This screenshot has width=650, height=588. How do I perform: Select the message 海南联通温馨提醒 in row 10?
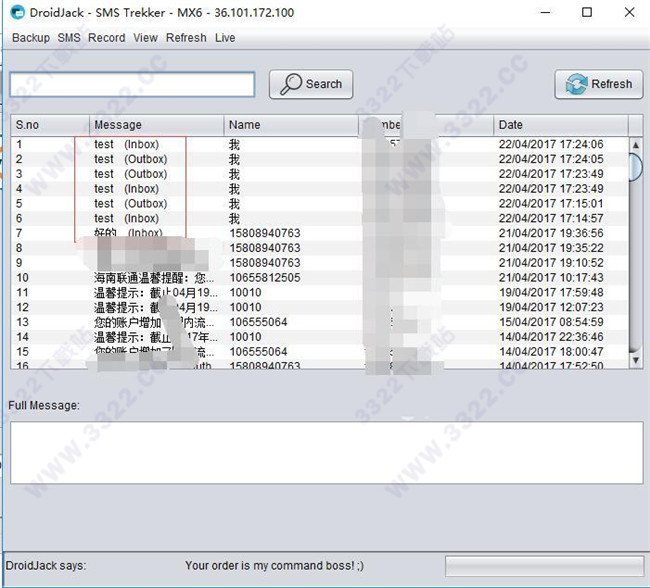[154, 278]
